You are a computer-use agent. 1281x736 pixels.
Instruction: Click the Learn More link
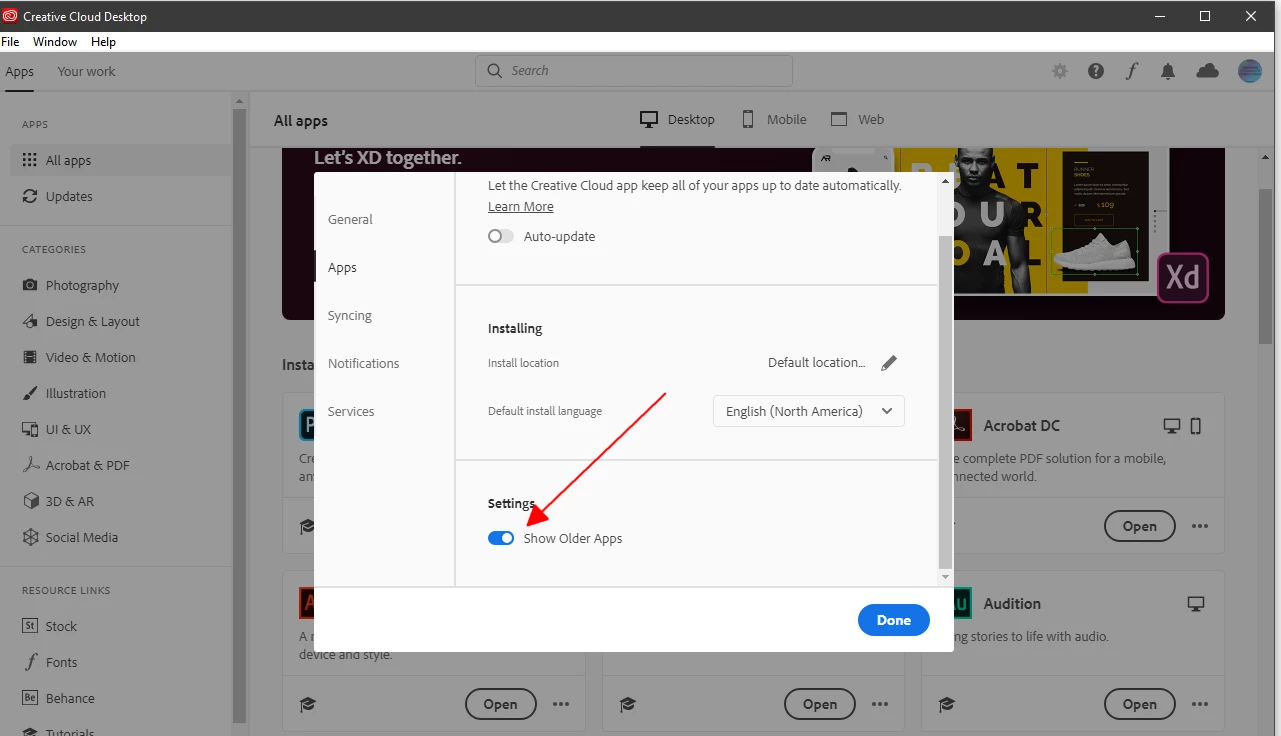520,206
